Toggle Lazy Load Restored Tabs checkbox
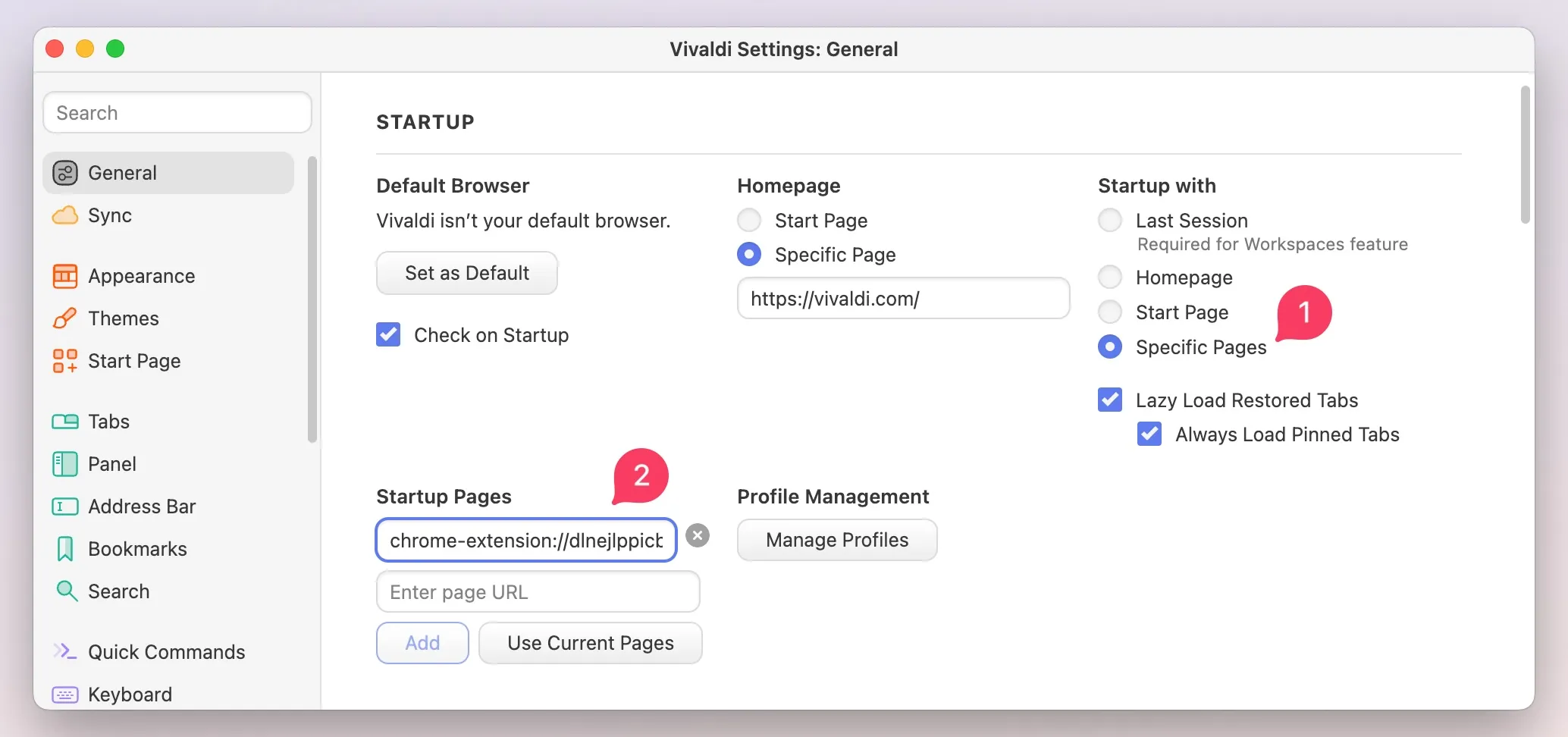Image resolution: width=1568 pixels, height=737 pixels. pyautogui.click(x=1110, y=400)
